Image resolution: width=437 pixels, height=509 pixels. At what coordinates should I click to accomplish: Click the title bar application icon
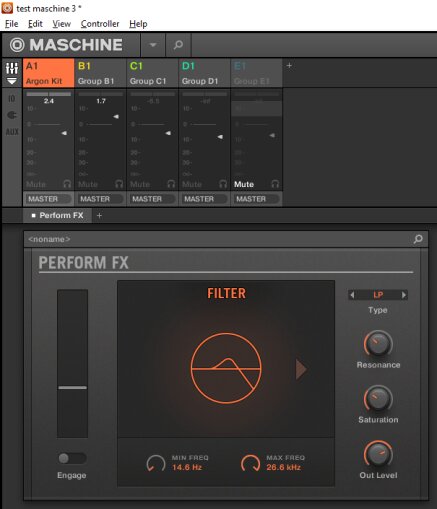click(x=7, y=8)
